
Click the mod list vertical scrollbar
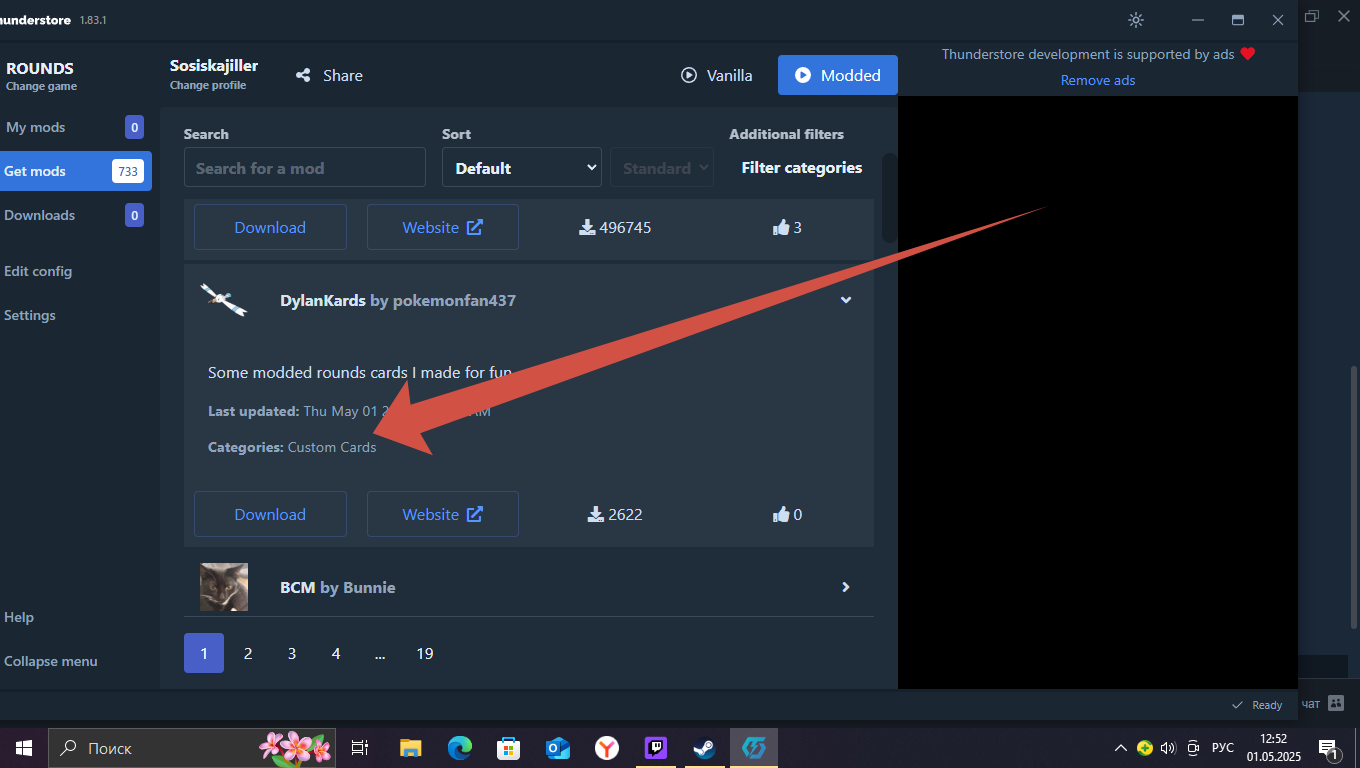pyautogui.click(x=889, y=197)
